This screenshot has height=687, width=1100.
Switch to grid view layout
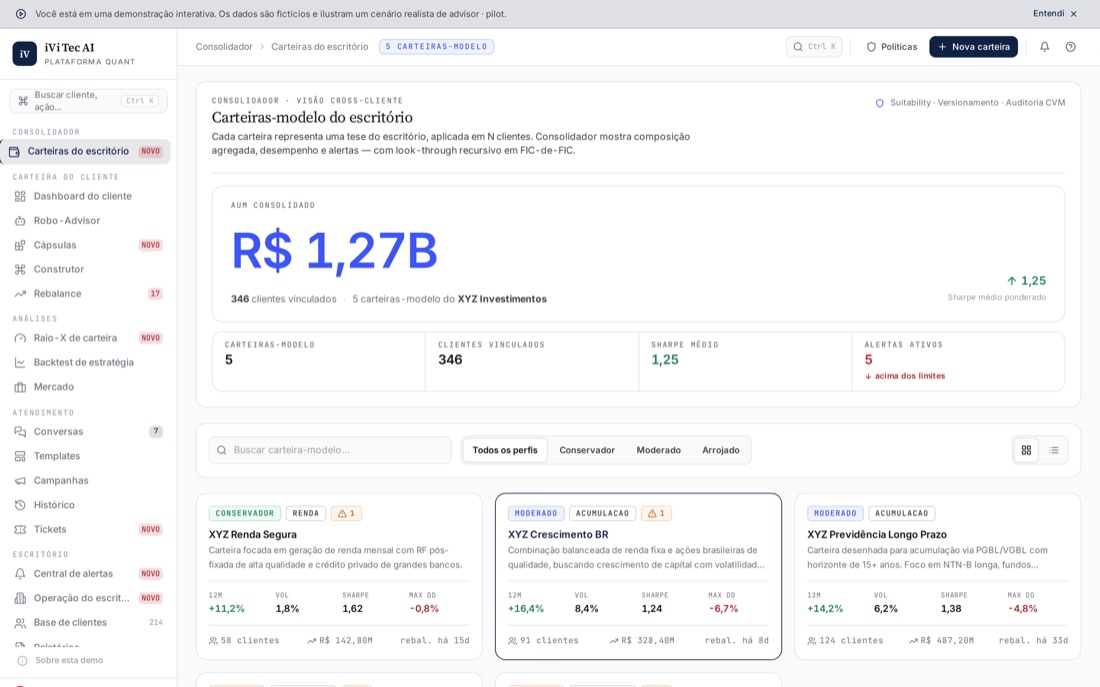click(x=1026, y=451)
